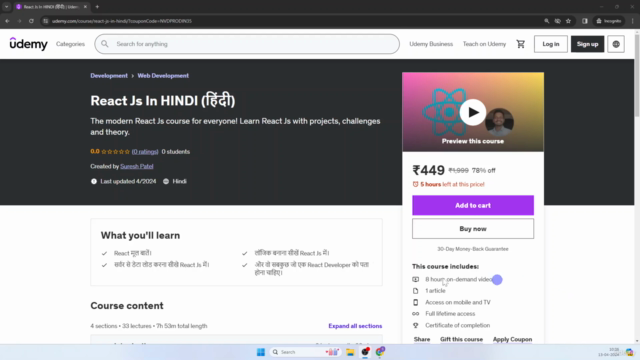Open the Web Development breadcrumb
Image resolution: width=640 pixels, height=360 pixels.
[163, 76]
